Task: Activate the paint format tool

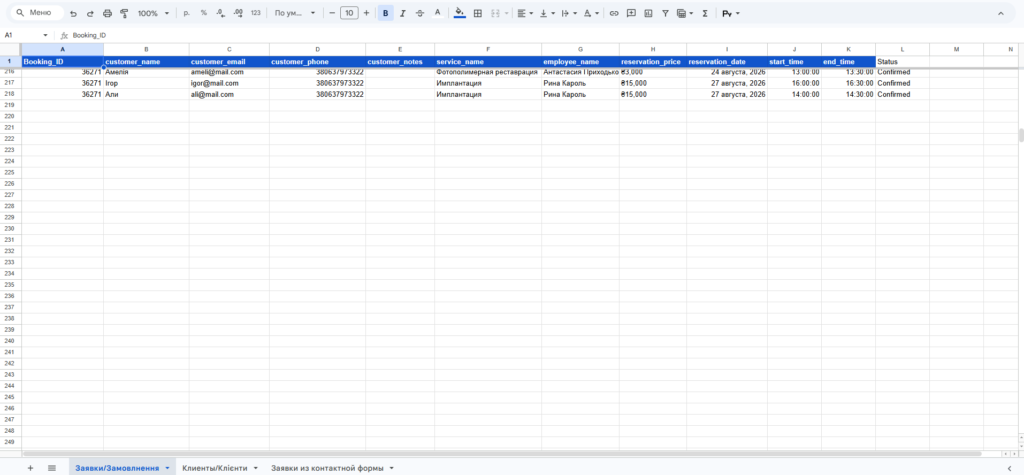Action: pos(124,13)
